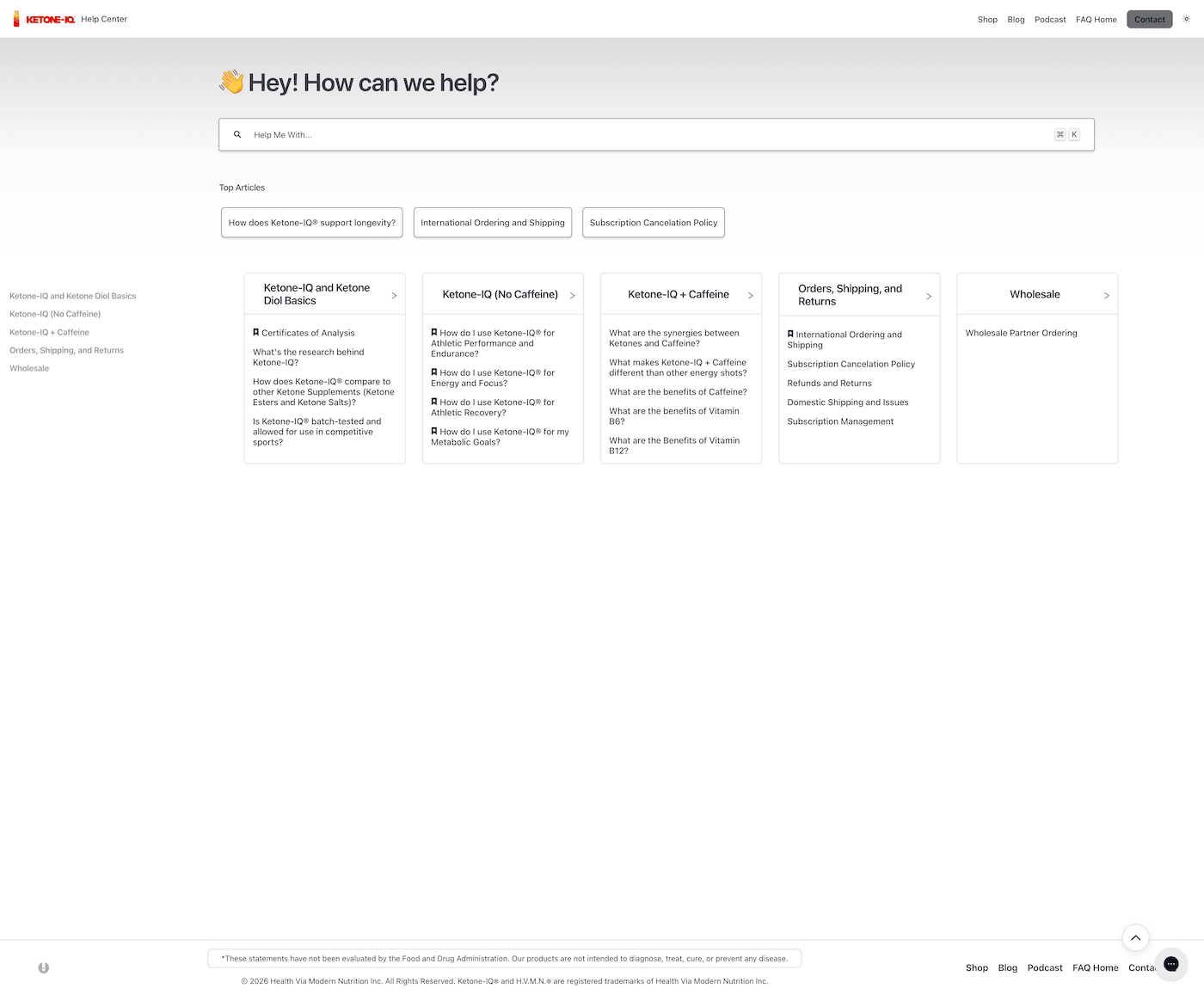The image size is (1204, 995).
Task: Focus the Help Me With search field
Action: (656, 134)
